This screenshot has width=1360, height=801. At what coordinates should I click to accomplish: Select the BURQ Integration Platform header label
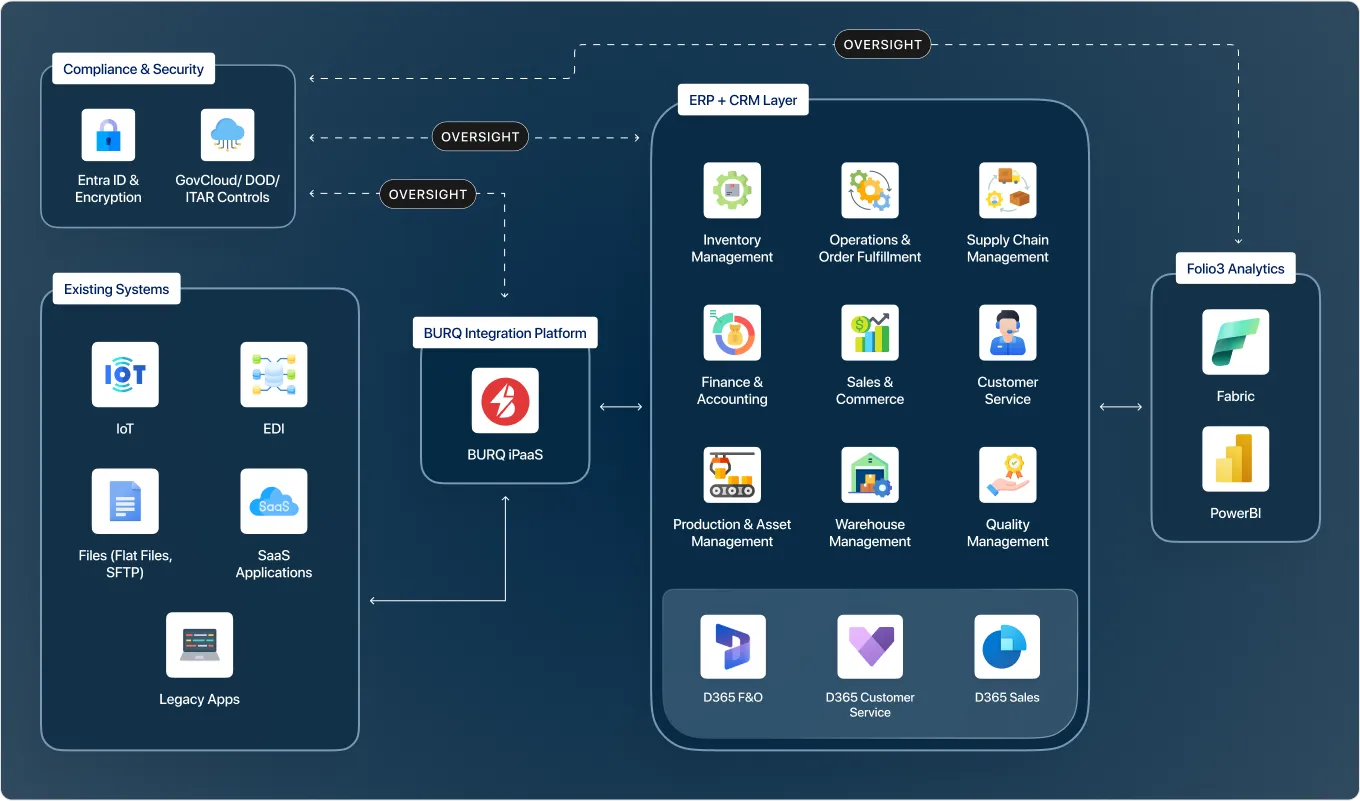pos(505,333)
